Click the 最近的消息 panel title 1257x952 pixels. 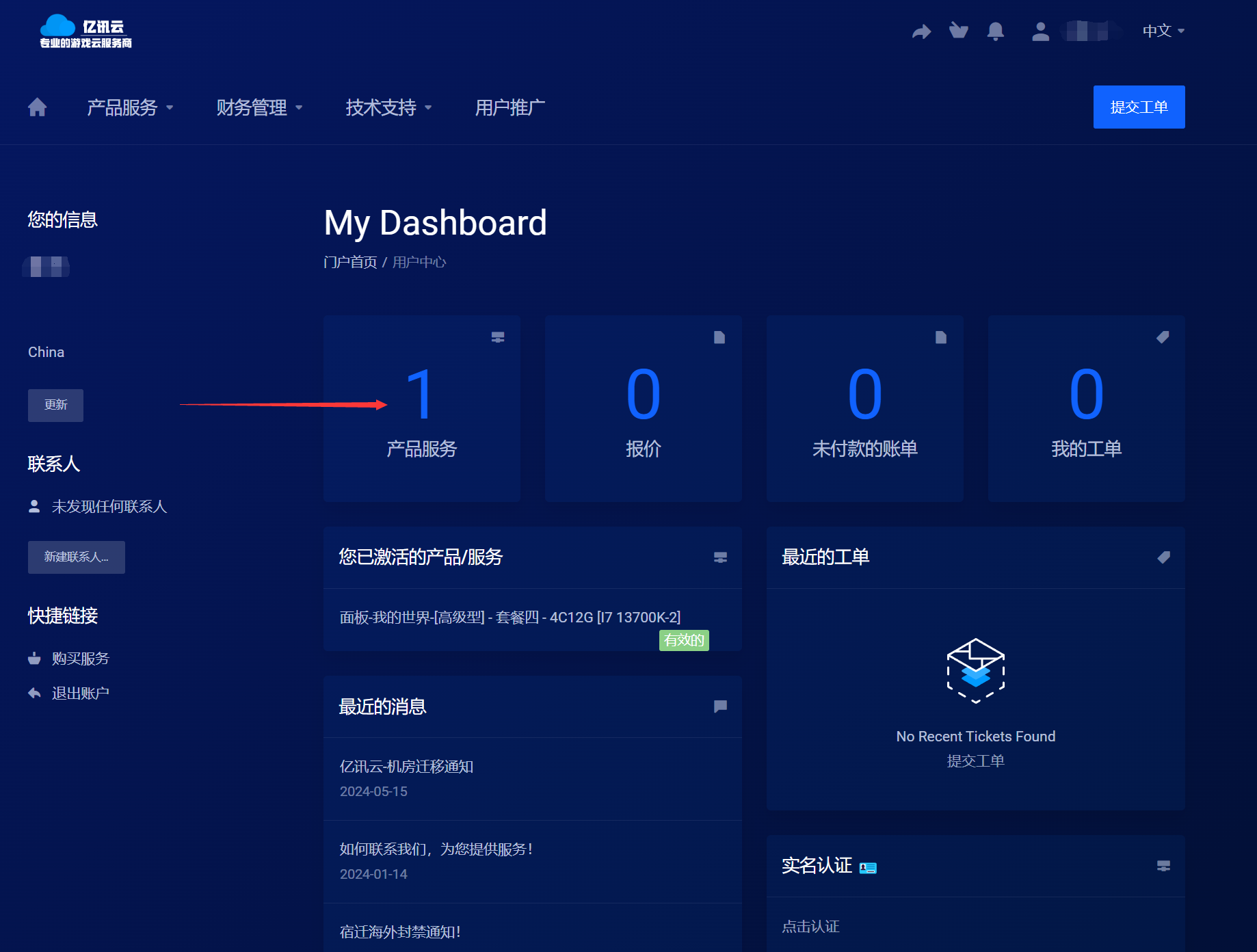[382, 706]
